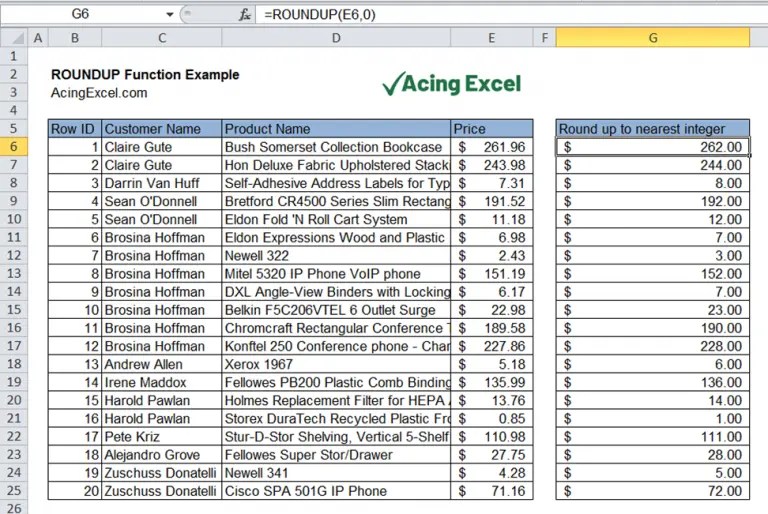Click the 'AcingExcel.com' cell
Screen dimensions: 768x514
click(x=99, y=93)
